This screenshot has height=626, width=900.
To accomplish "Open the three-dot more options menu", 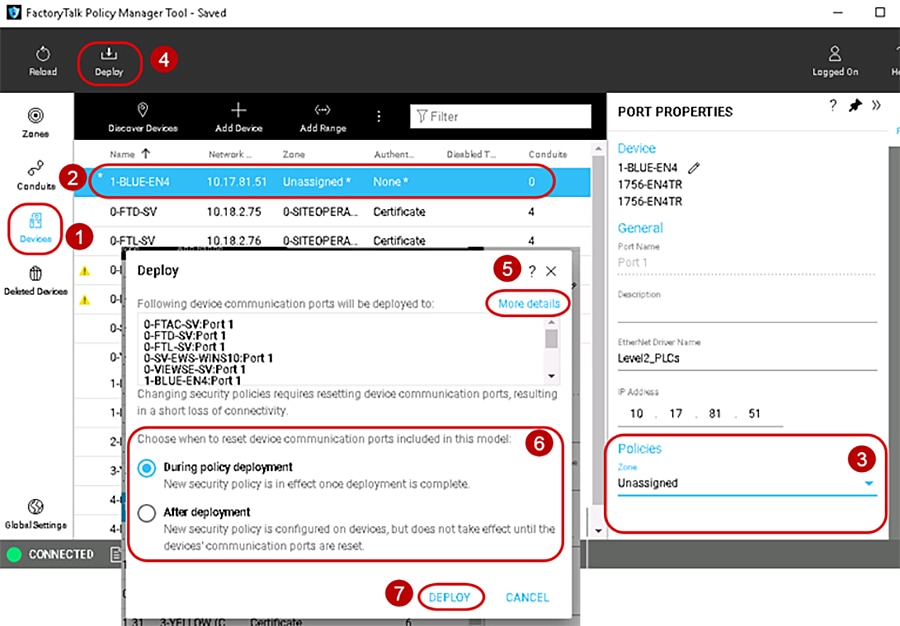I will [379, 116].
